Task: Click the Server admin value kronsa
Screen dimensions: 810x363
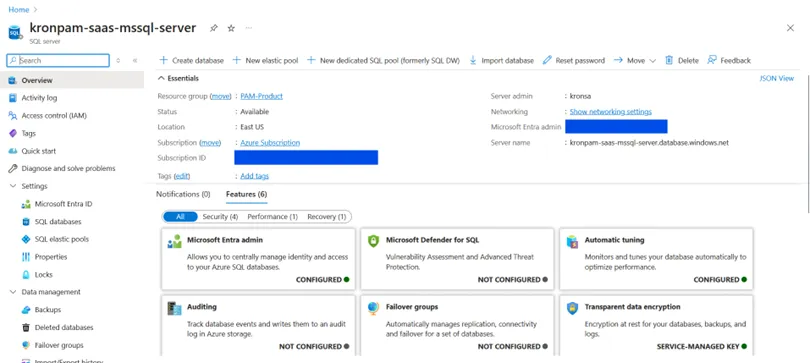Action: (x=581, y=96)
